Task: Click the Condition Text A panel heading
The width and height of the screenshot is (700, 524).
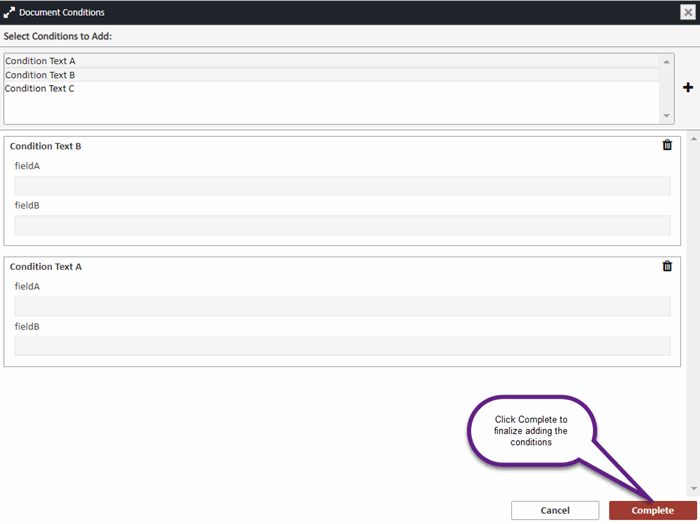Action: 46,267
